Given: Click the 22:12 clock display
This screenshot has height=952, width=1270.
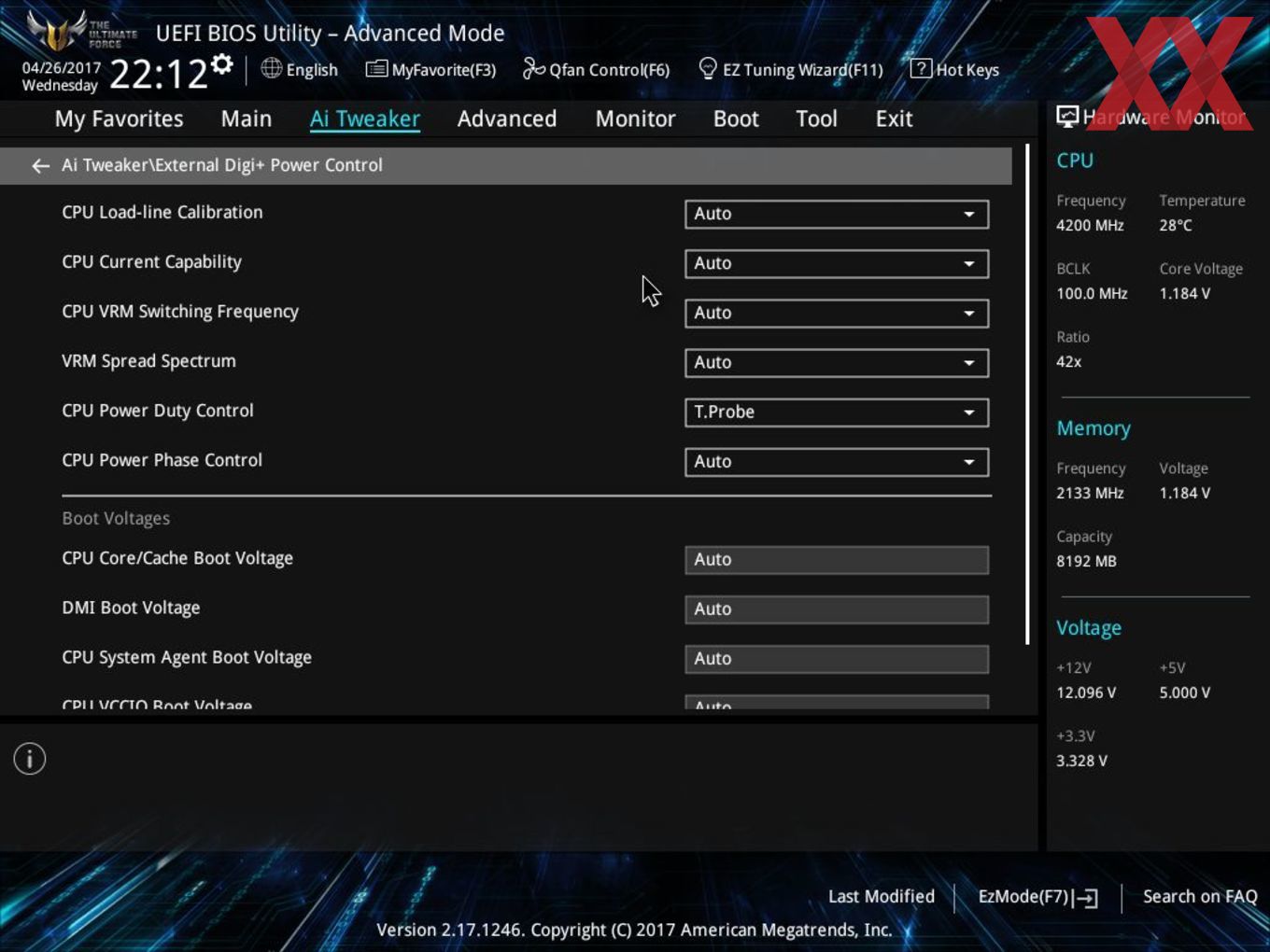Looking at the screenshot, I should [x=158, y=74].
